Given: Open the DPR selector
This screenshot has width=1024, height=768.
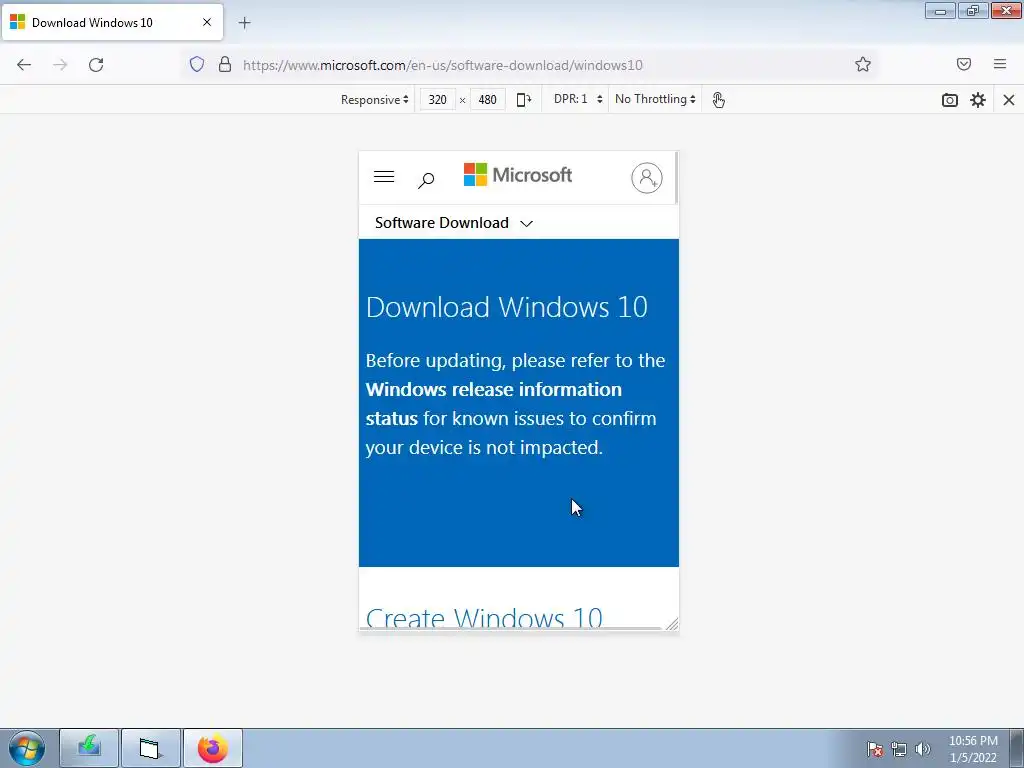Looking at the screenshot, I should 578,99.
